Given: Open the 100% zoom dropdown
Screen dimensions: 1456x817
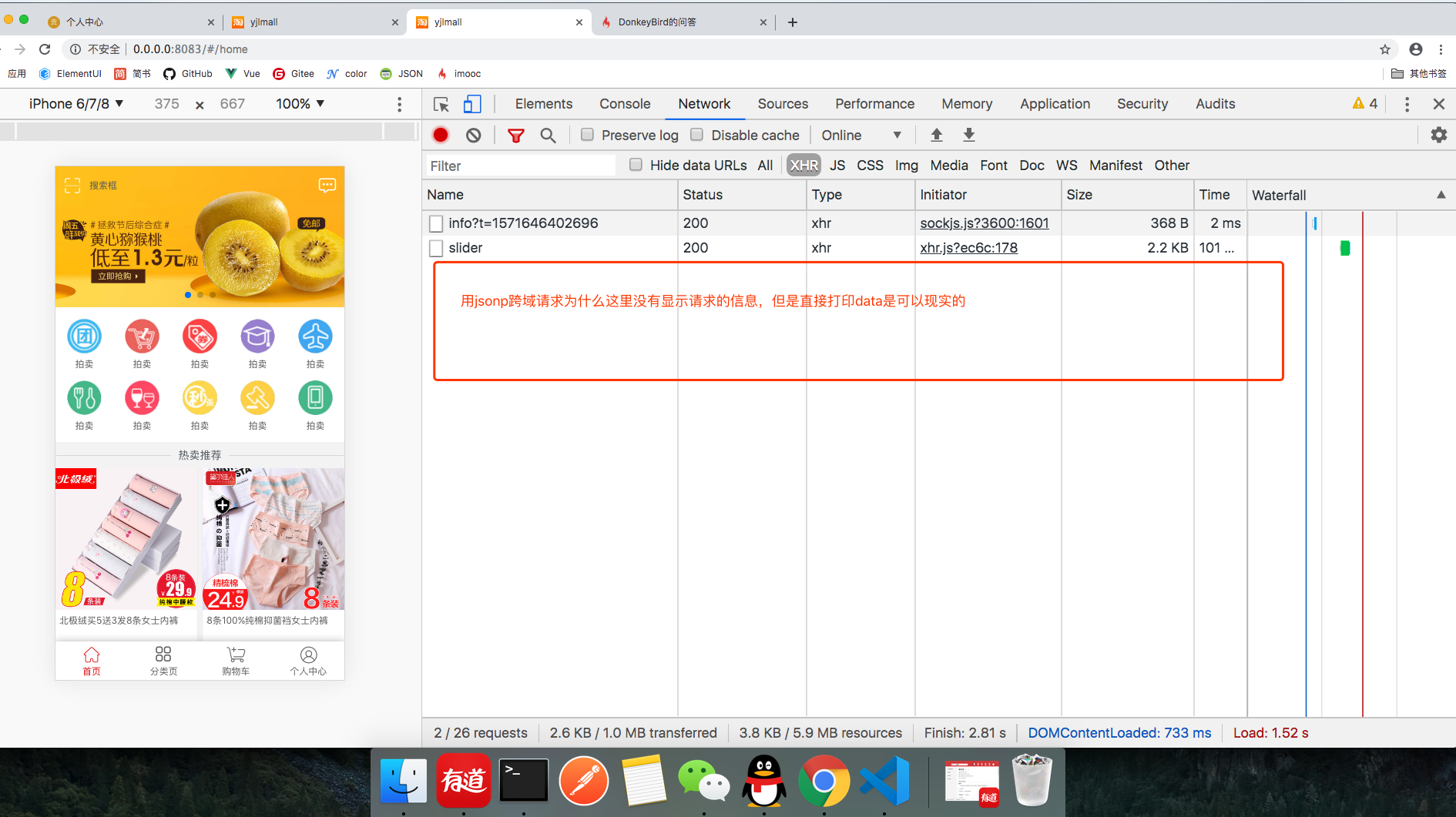Looking at the screenshot, I should click(300, 104).
